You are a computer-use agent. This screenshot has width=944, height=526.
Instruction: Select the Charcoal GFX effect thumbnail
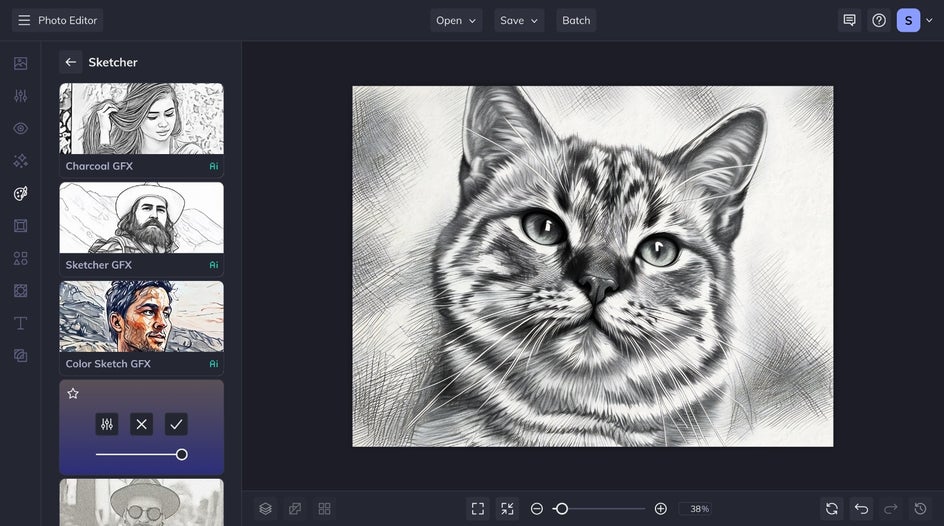[141, 119]
